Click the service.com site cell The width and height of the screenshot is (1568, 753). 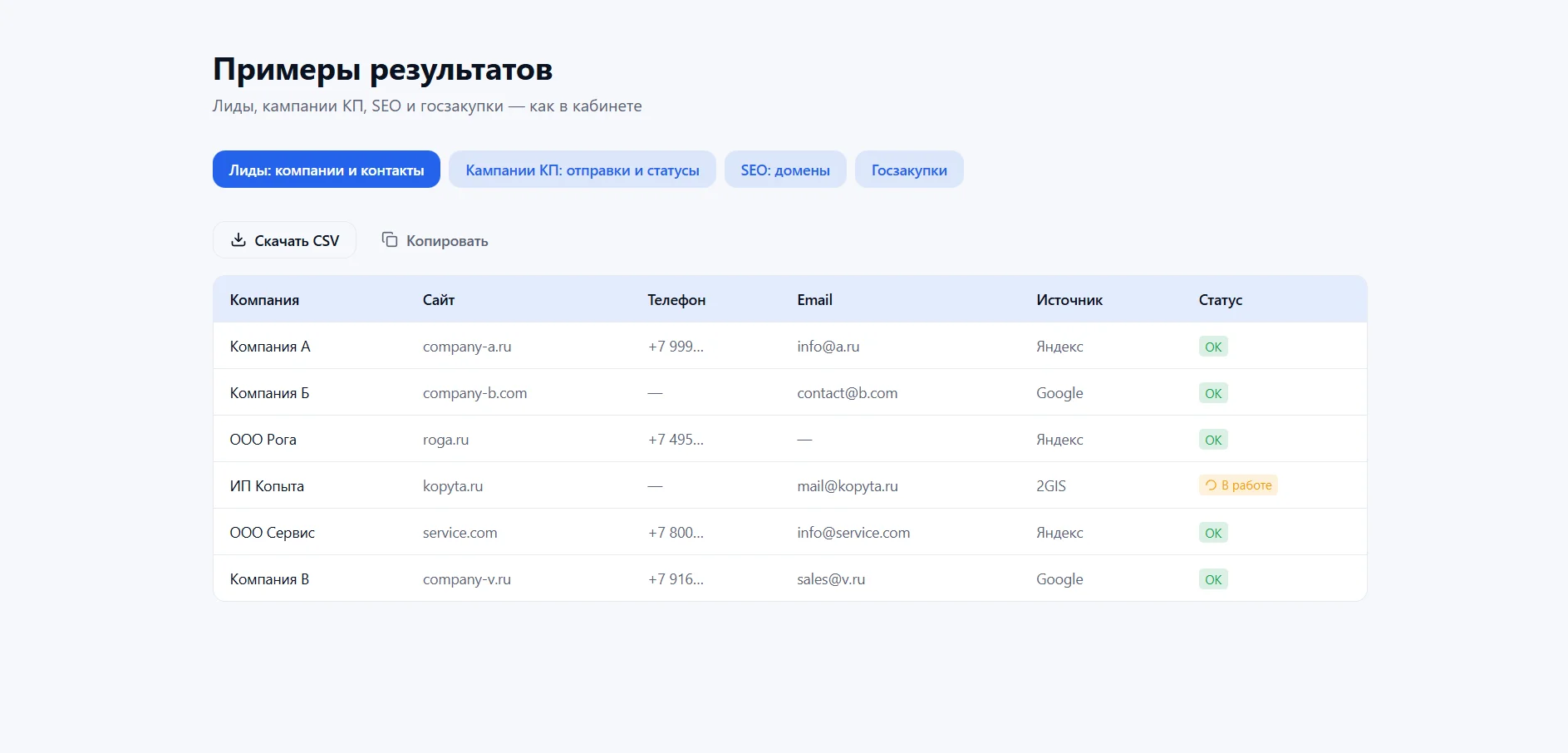point(460,533)
